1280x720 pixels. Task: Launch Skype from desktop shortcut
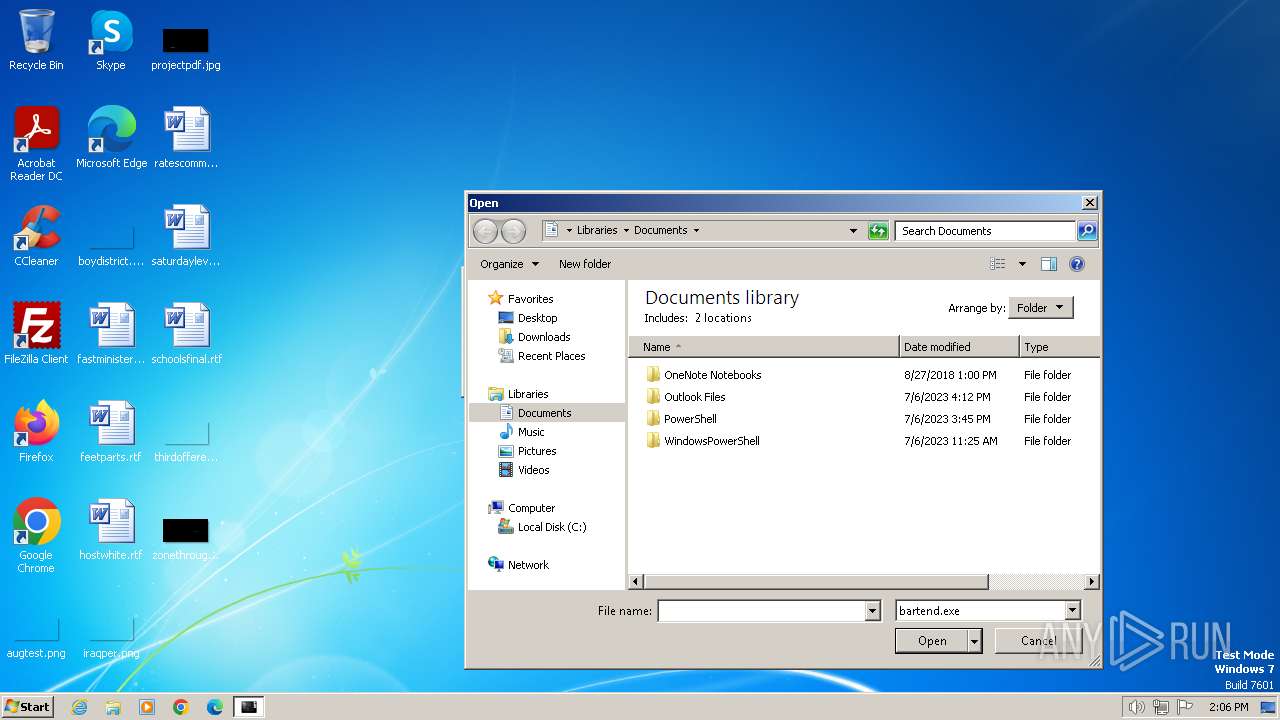(111, 40)
